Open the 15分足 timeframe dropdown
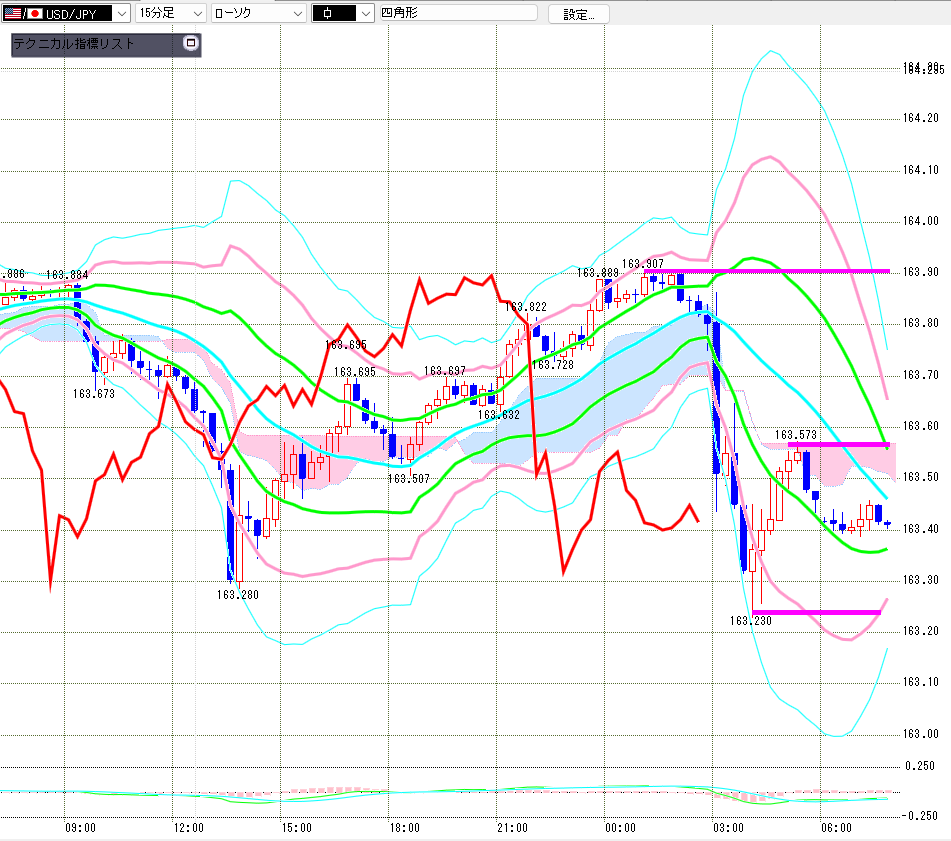Image resolution: width=951 pixels, height=841 pixels. click(x=170, y=13)
